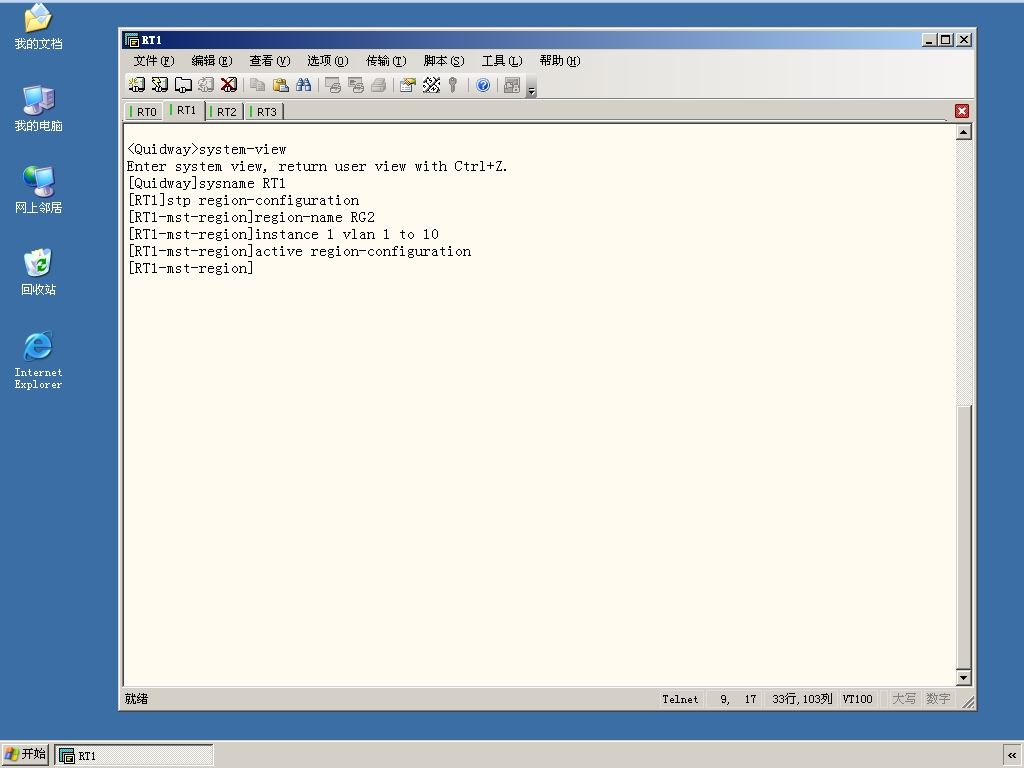Image resolution: width=1024 pixels, height=768 pixels.
Task: Close the active tab with red X
Action: coord(961,111)
